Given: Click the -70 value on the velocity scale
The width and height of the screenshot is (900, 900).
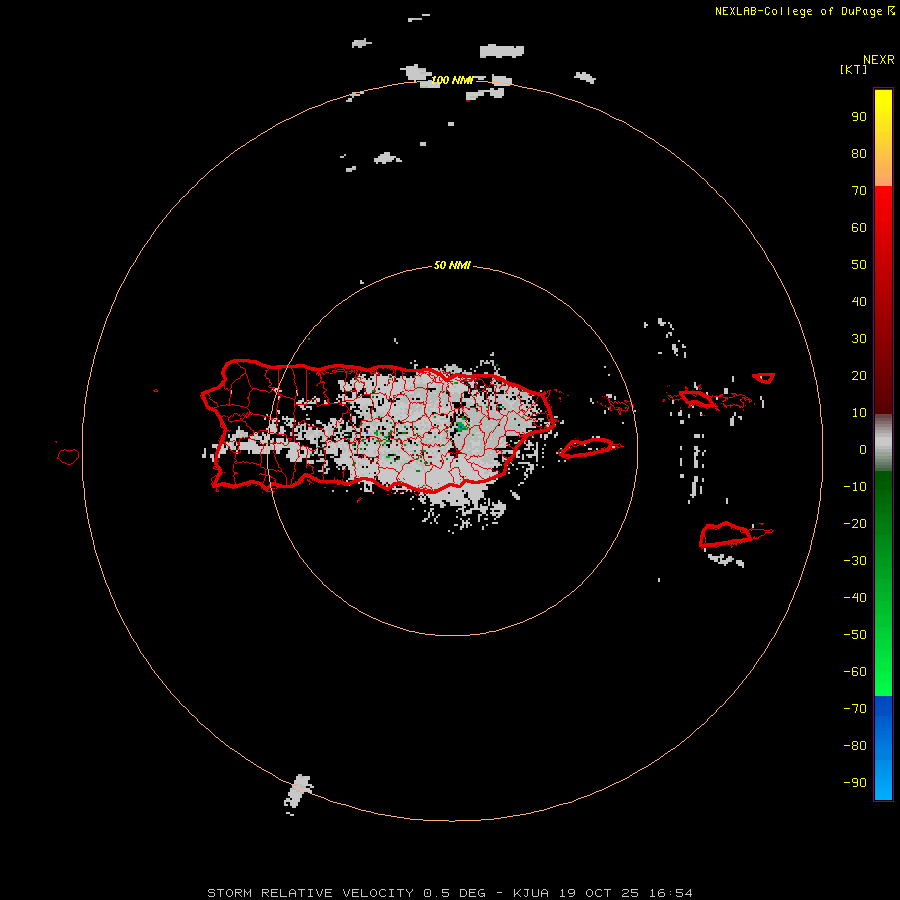Looking at the screenshot, I should tap(855, 709).
